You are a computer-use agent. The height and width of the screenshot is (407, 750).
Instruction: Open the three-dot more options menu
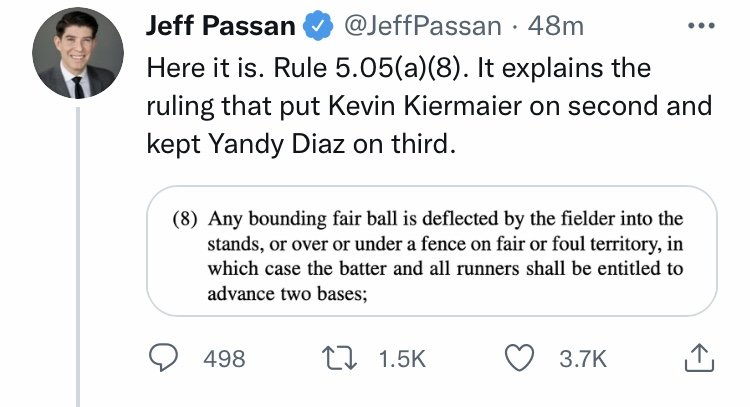pos(701,26)
